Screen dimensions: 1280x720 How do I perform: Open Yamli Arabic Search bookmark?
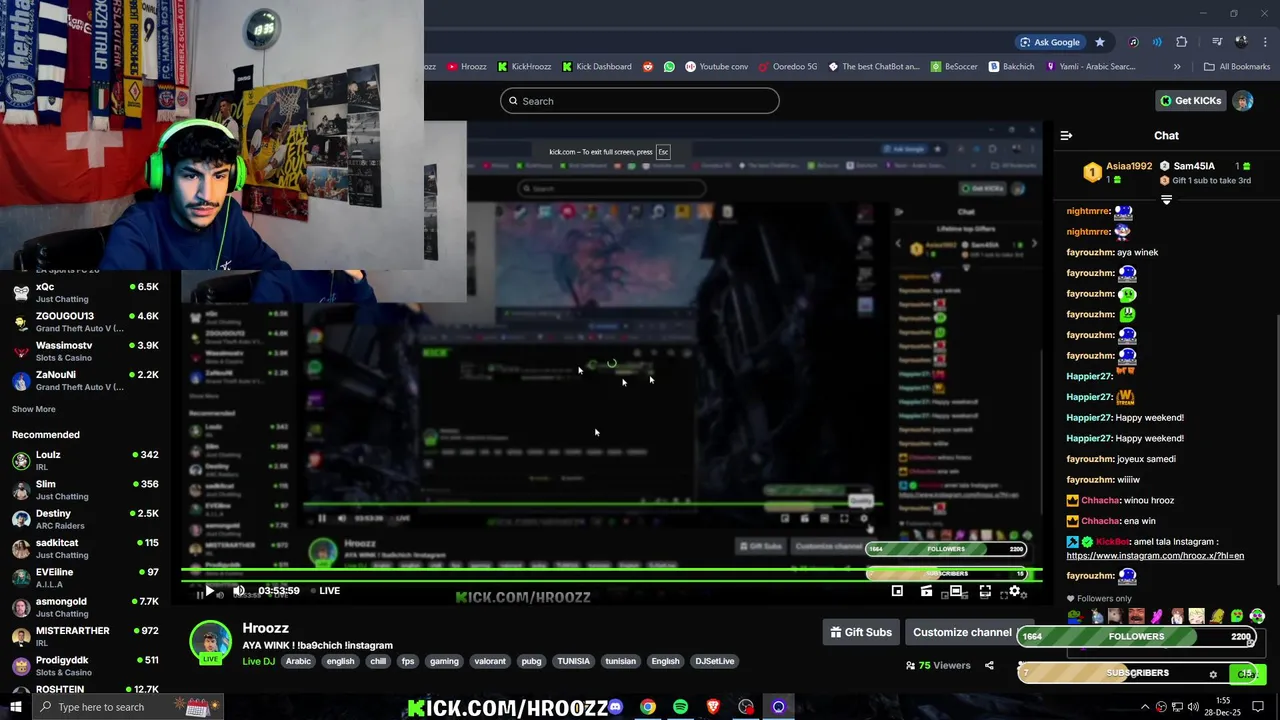[1091, 67]
